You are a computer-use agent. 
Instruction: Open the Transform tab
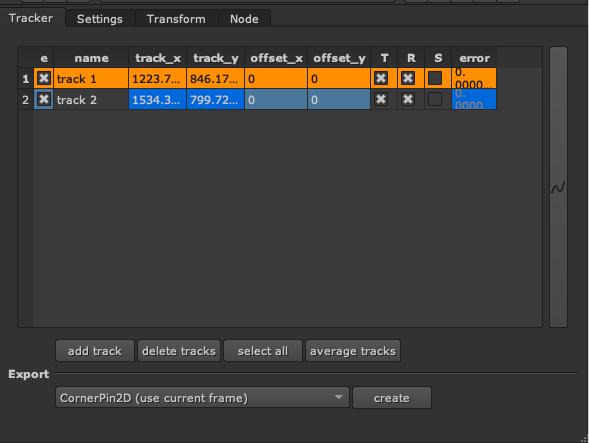coord(176,19)
